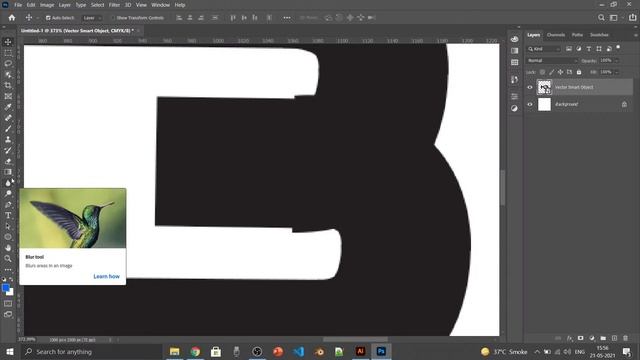The height and width of the screenshot is (360, 640).
Task: Select the History Brush tool
Action: 8,150
